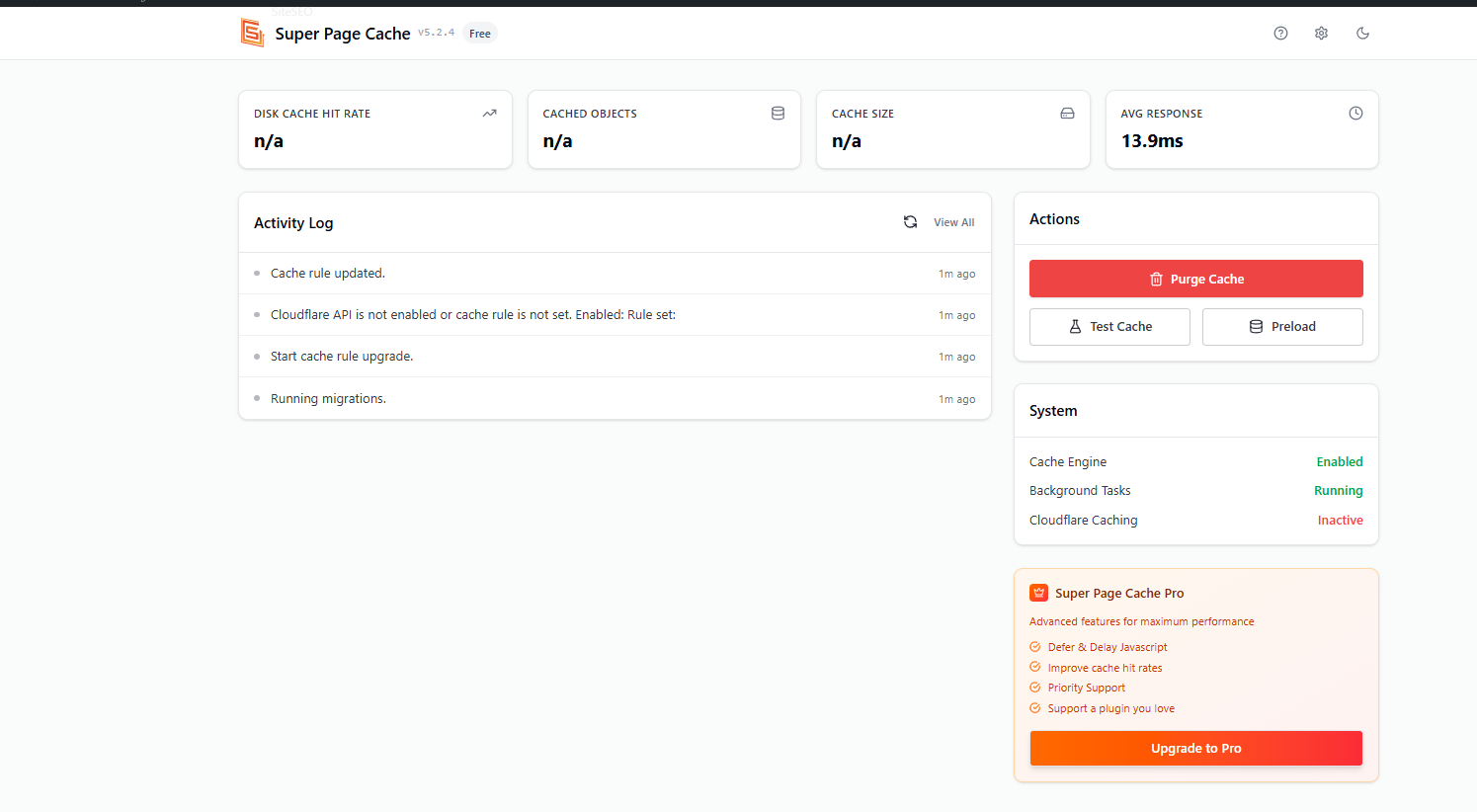
Task: Click the 13.9ms average response value
Action: pos(1152,141)
